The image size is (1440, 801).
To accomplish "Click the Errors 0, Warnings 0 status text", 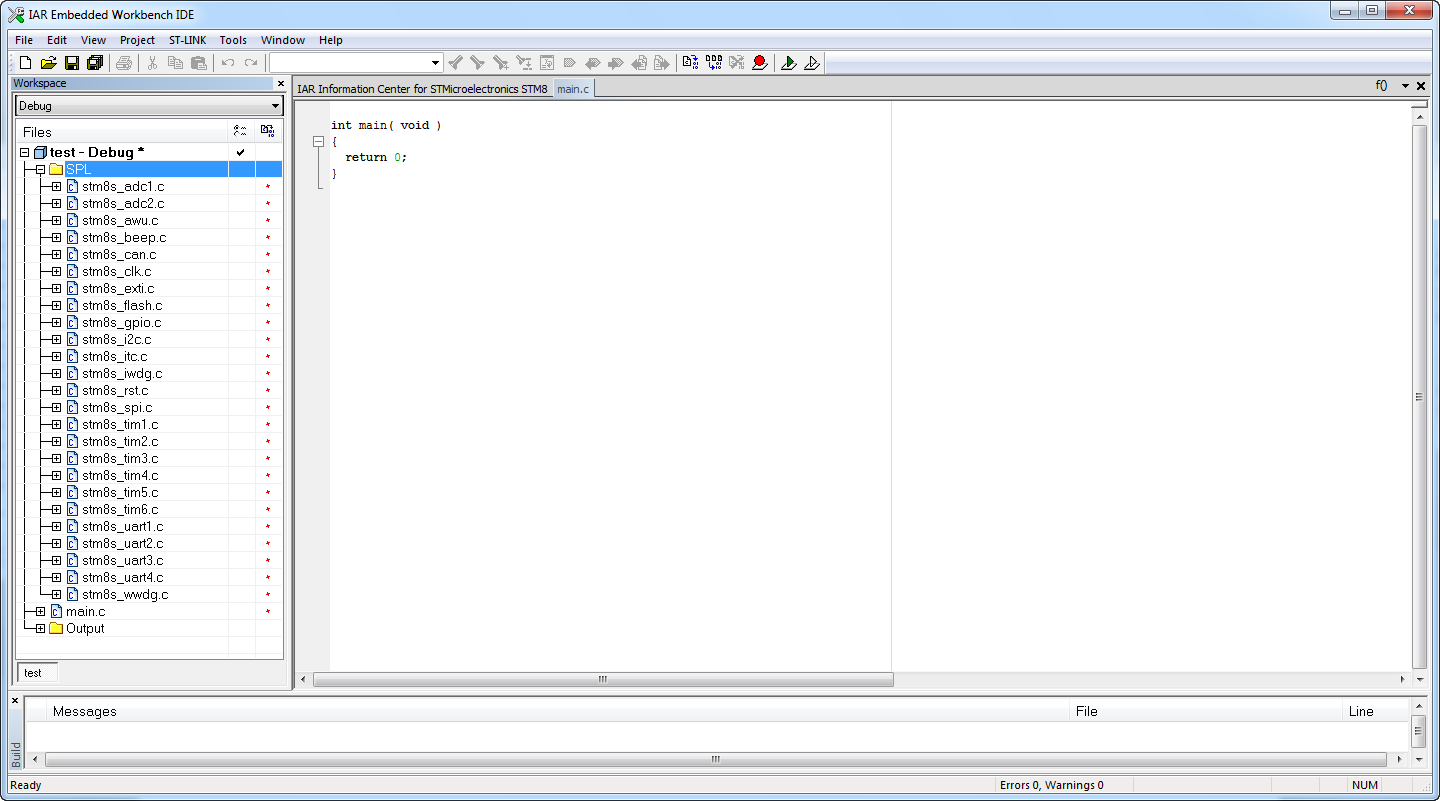I will 1051,786.
